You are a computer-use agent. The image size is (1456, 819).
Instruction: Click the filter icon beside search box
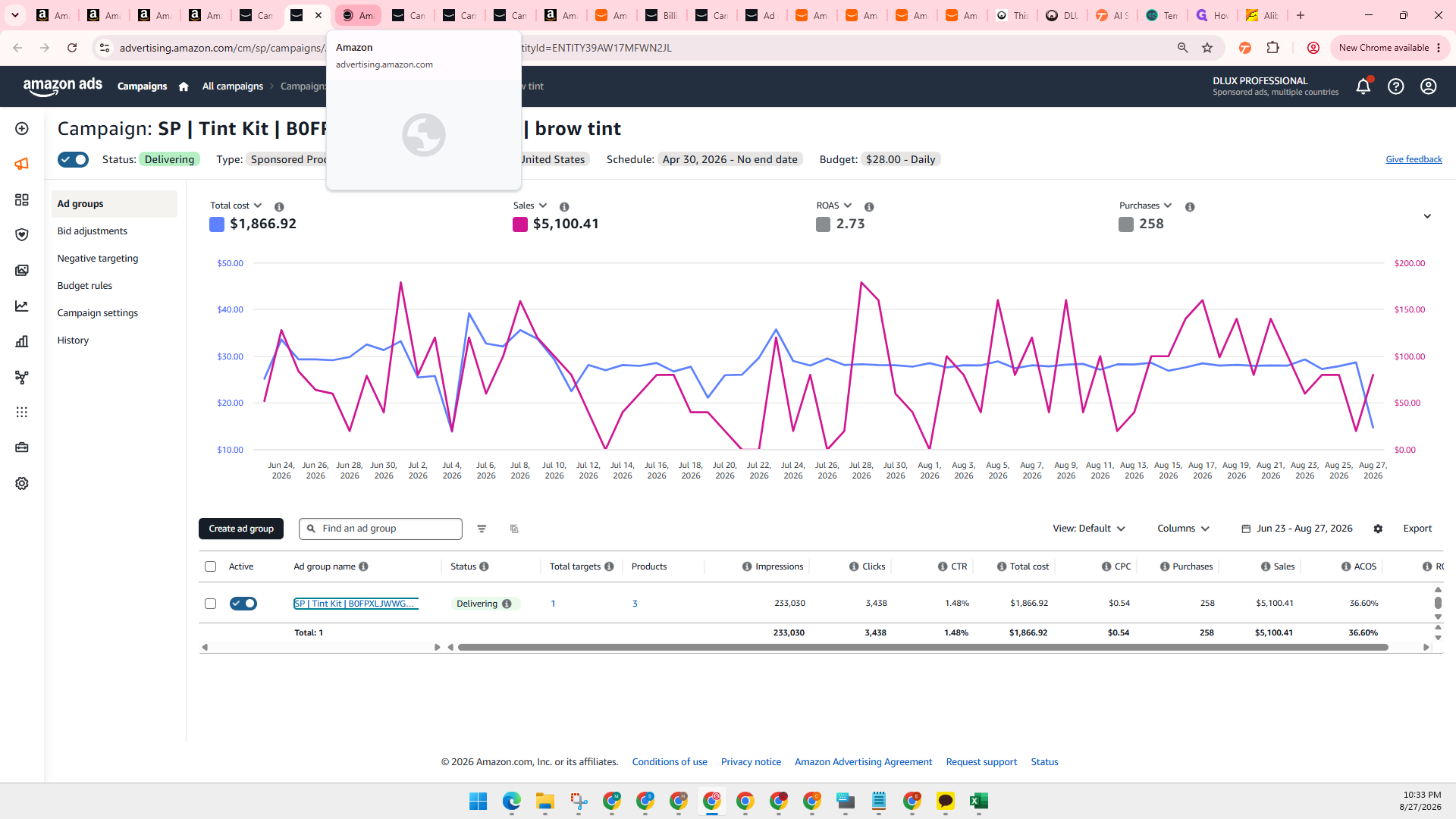pyautogui.click(x=482, y=529)
